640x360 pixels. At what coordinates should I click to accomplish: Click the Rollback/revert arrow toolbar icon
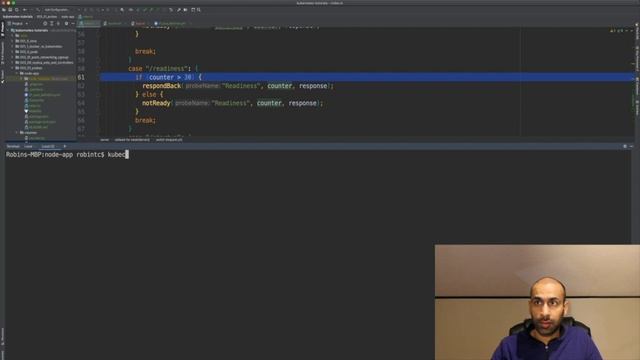[x=171, y=9]
